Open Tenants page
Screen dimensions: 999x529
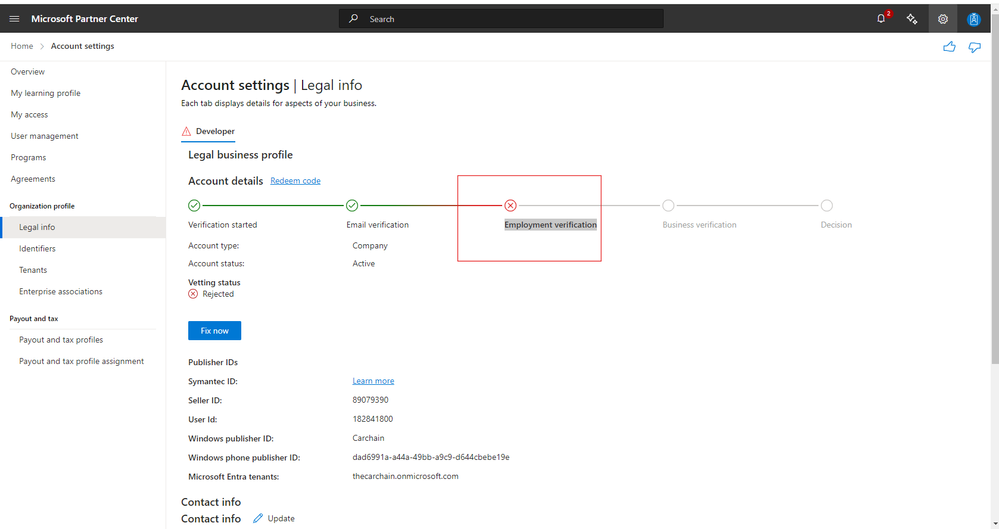coord(33,270)
